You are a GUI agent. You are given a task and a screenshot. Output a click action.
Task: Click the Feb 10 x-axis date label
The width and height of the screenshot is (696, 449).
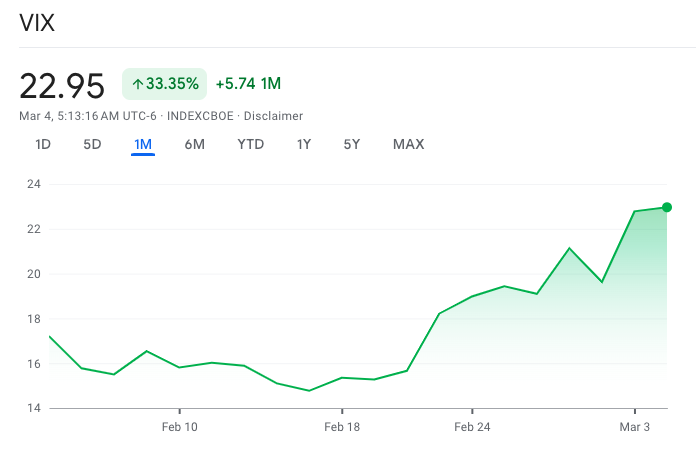[179, 426]
